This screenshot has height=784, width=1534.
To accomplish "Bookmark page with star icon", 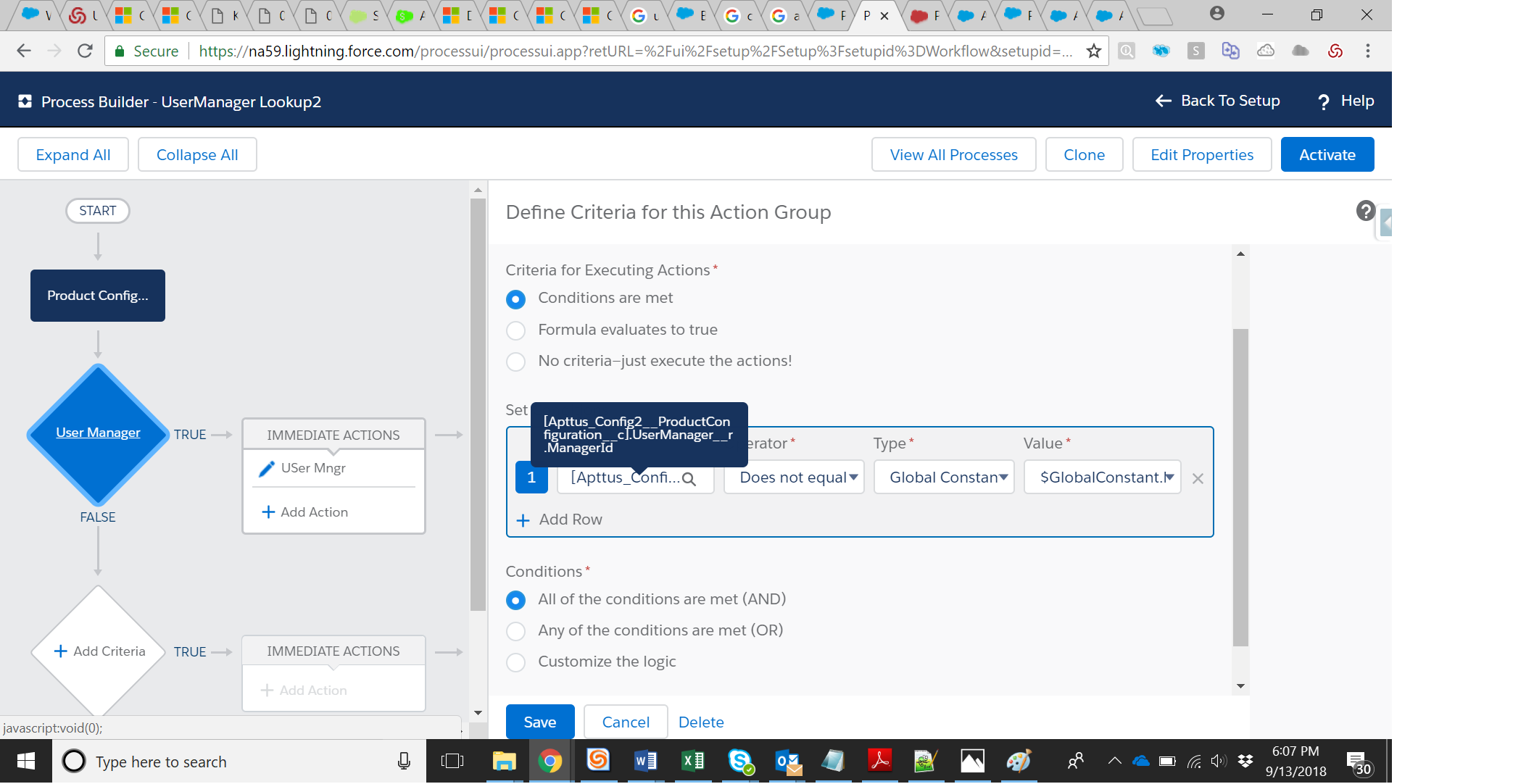I will click(1093, 51).
